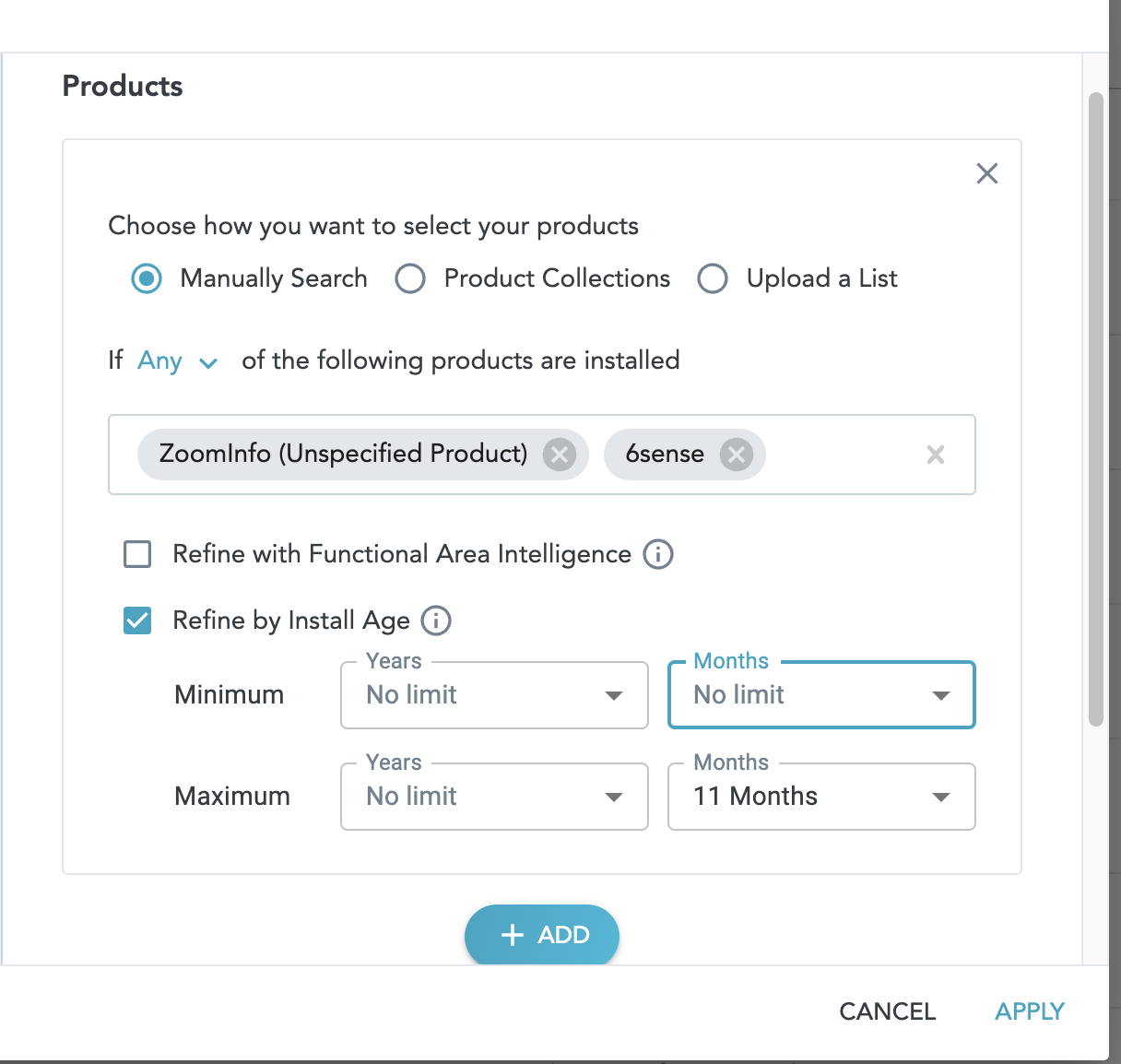Remove the ZoomInfo (Unspecified Product) chip
Viewport: 1121px width, 1064px height.
(559, 455)
